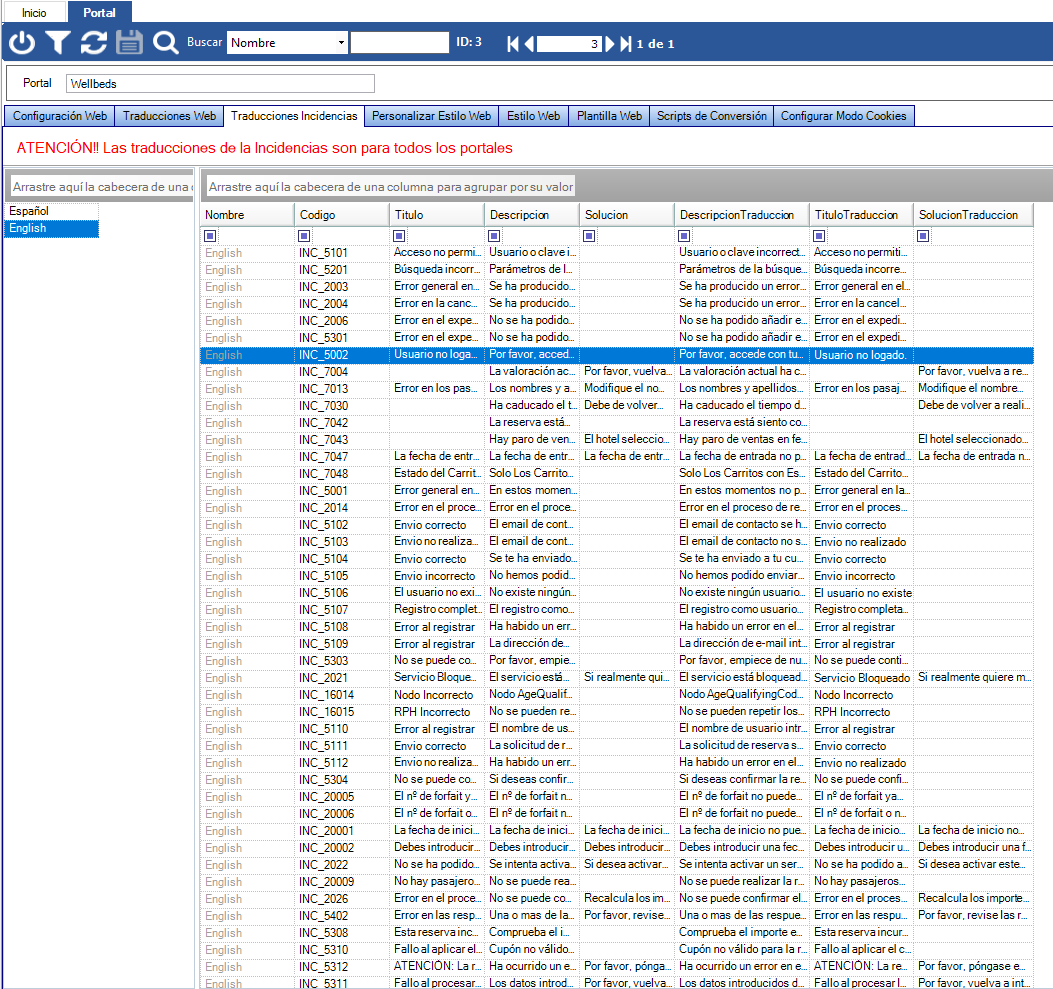Image resolution: width=1053 pixels, height=989 pixels.
Task: Go to next record arrow
Action: 610,44
